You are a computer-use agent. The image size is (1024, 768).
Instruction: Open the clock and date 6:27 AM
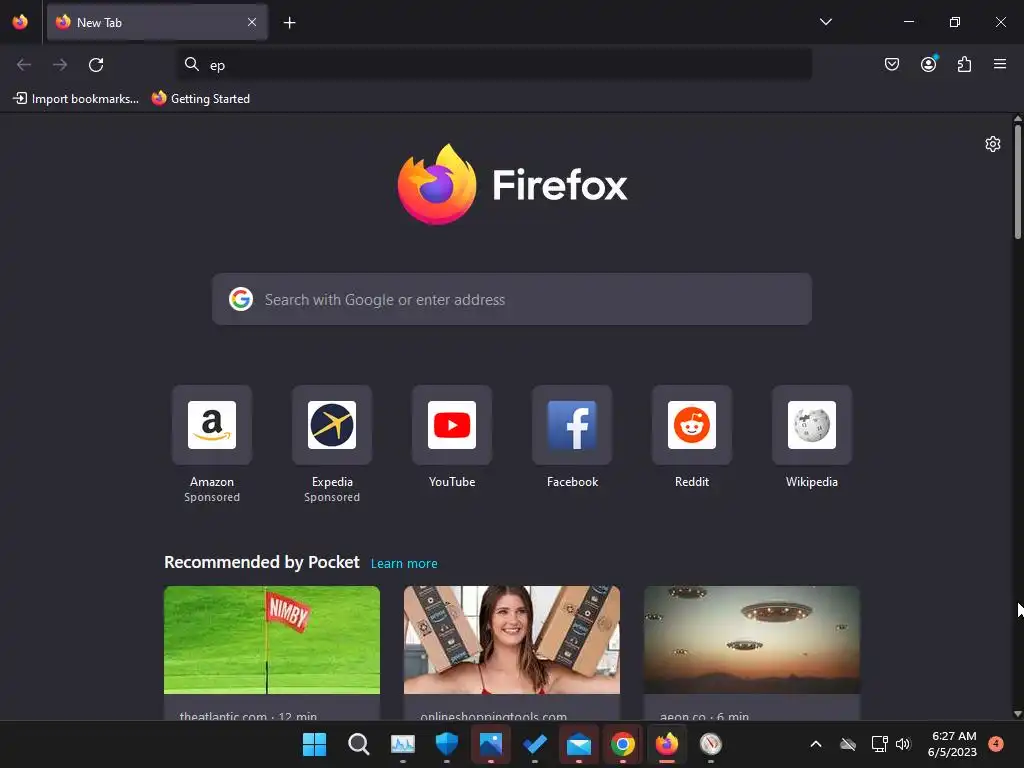tap(953, 744)
